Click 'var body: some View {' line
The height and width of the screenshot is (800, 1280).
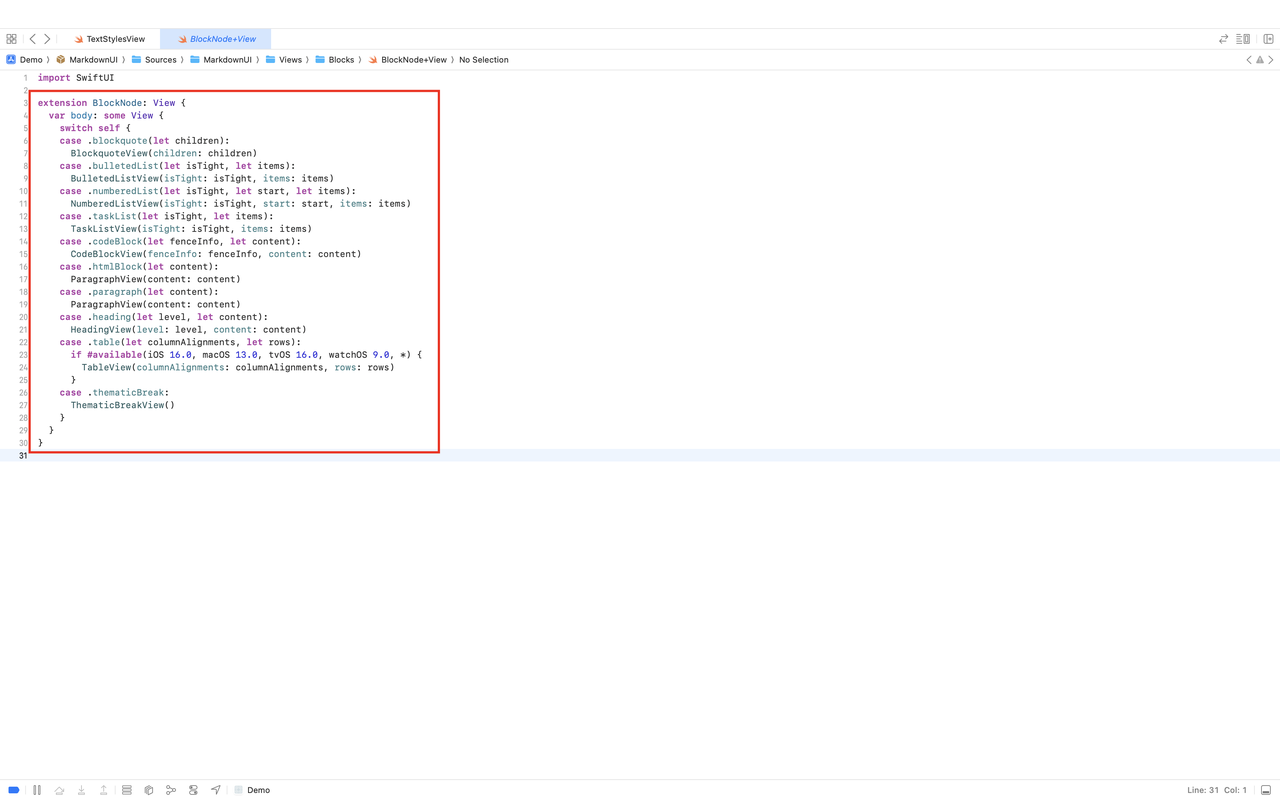tap(106, 116)
